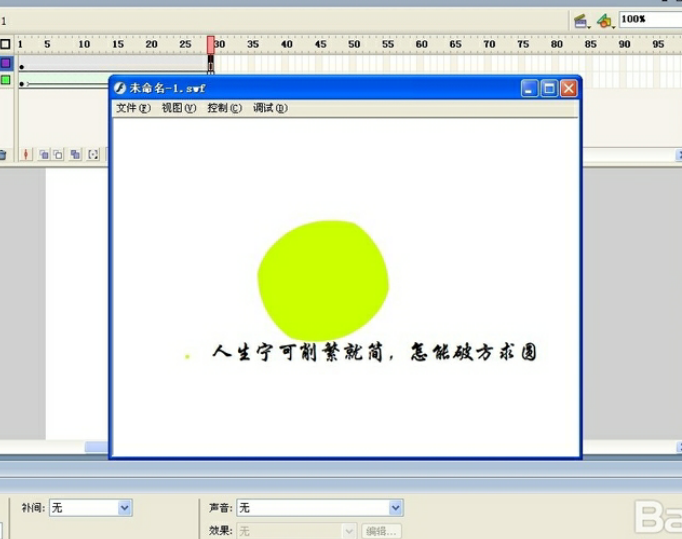Minimize the 未命名-1.swf window
Screen dimensions: 682x539
pos(529,88)
